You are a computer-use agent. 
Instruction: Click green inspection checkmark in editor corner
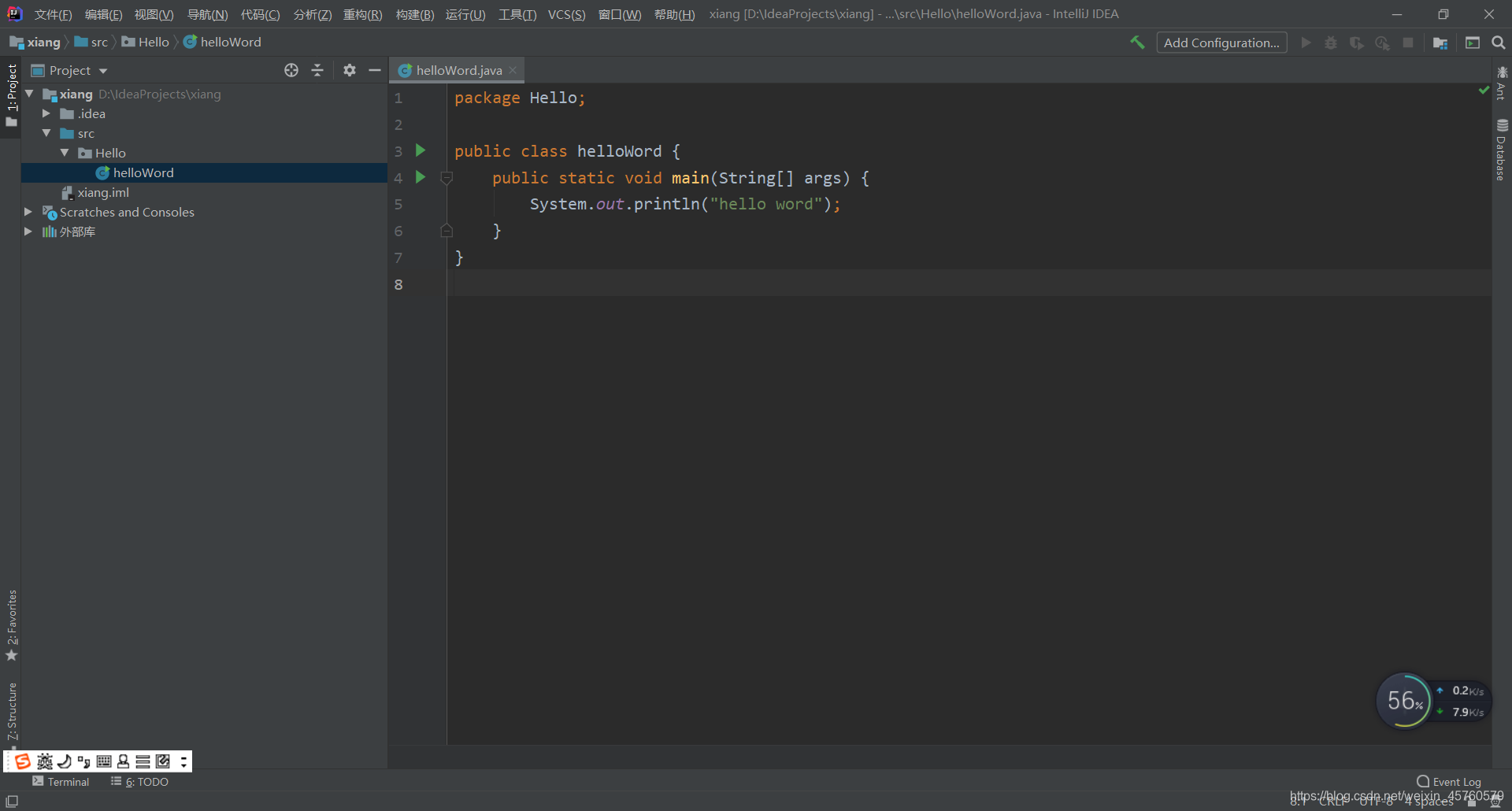pyautogui.click(x=1484, y=91)
